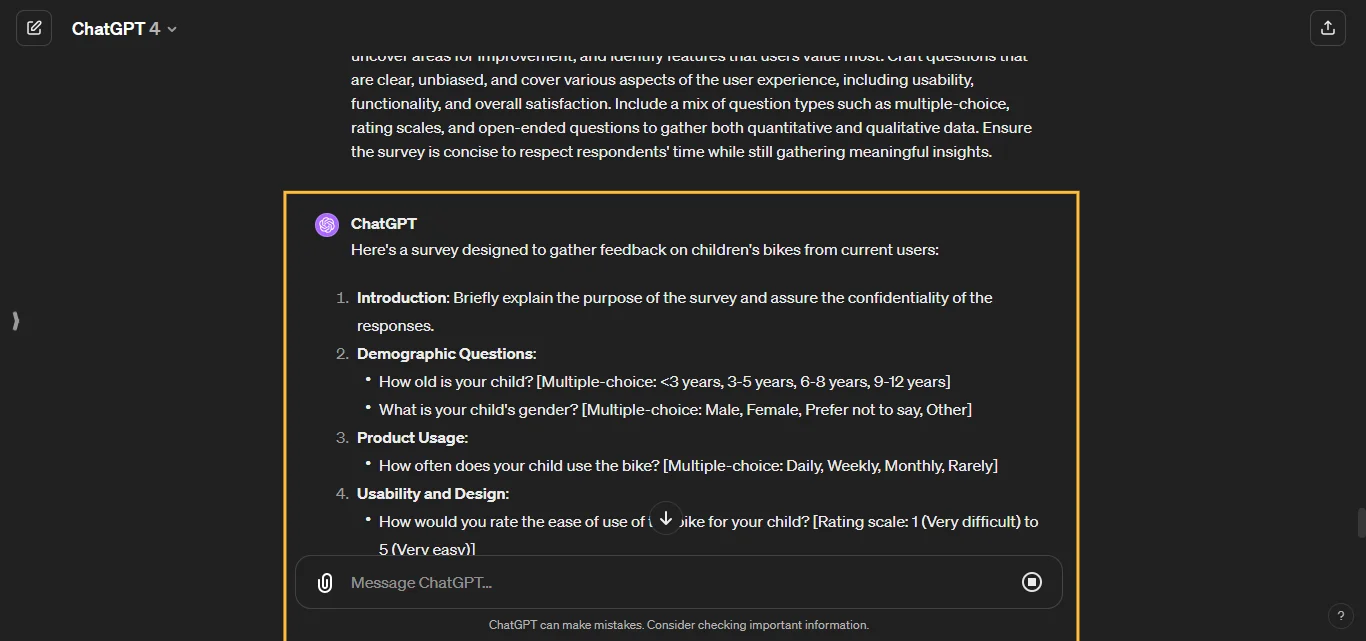Viewport: 1366px width, 641px height.
Task: Open the ChatGPT 4 model dropdown
Action: point(124,29)
